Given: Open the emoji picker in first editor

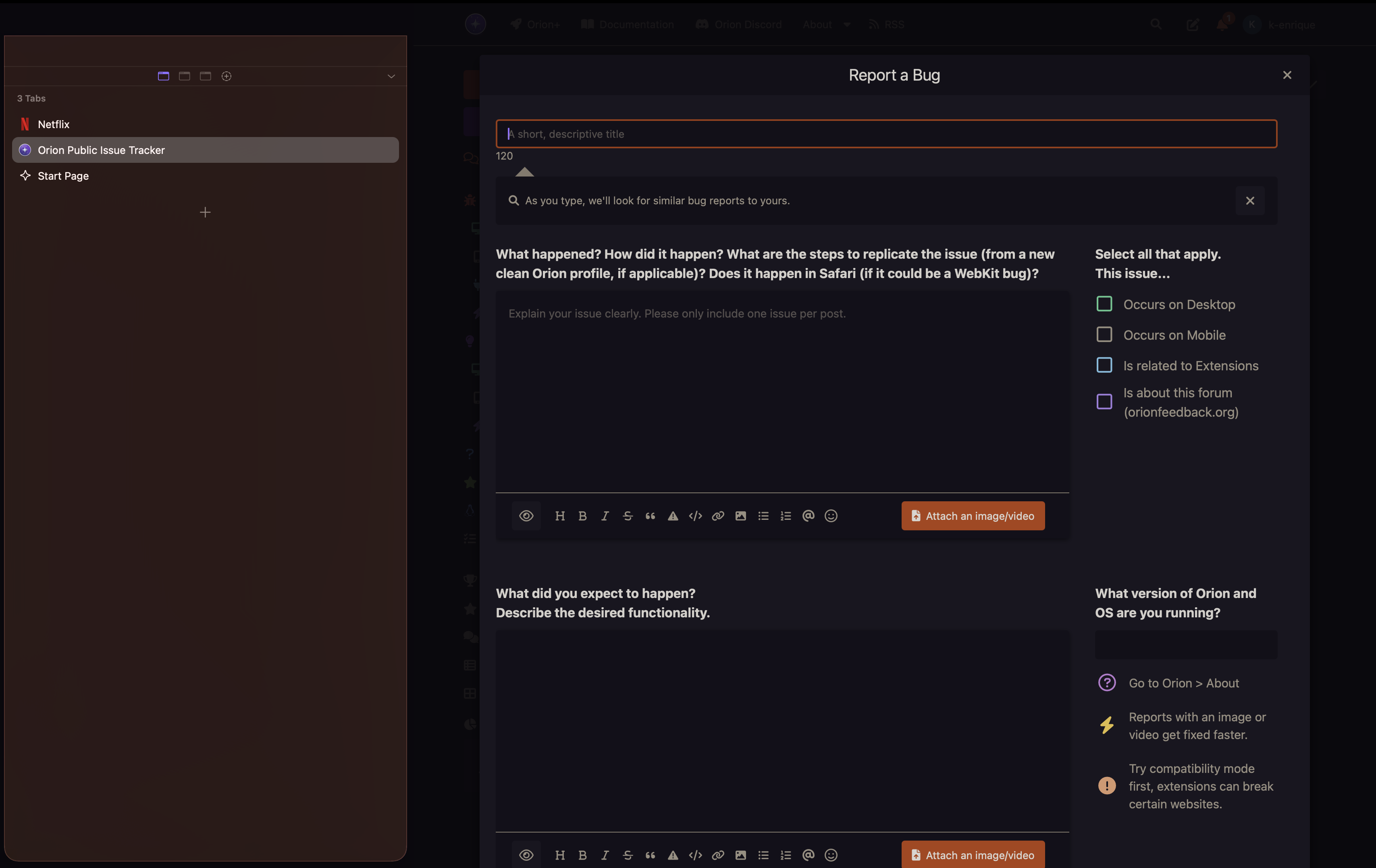Looking at the screenshot, I should point(831,516).
